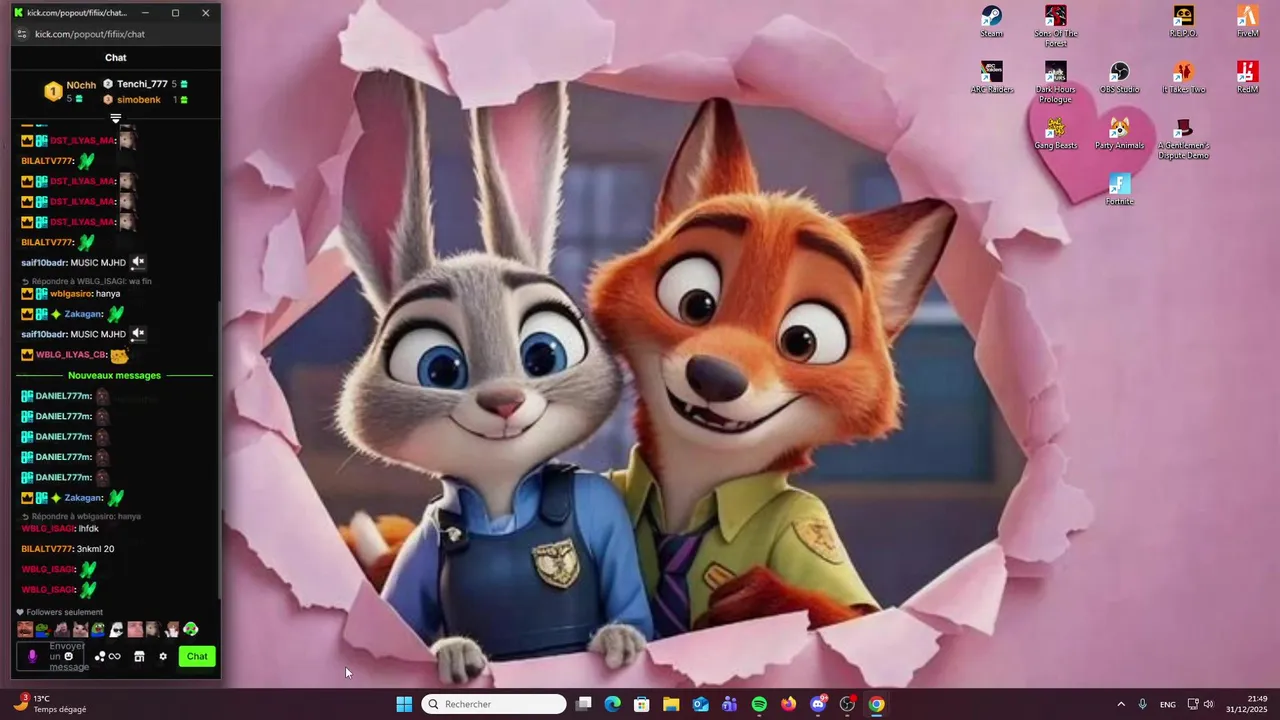The height and width of the screenshot is (720, 1280).
Task: Click the site info icon in address bar
Action: click(x=22, y=34)
